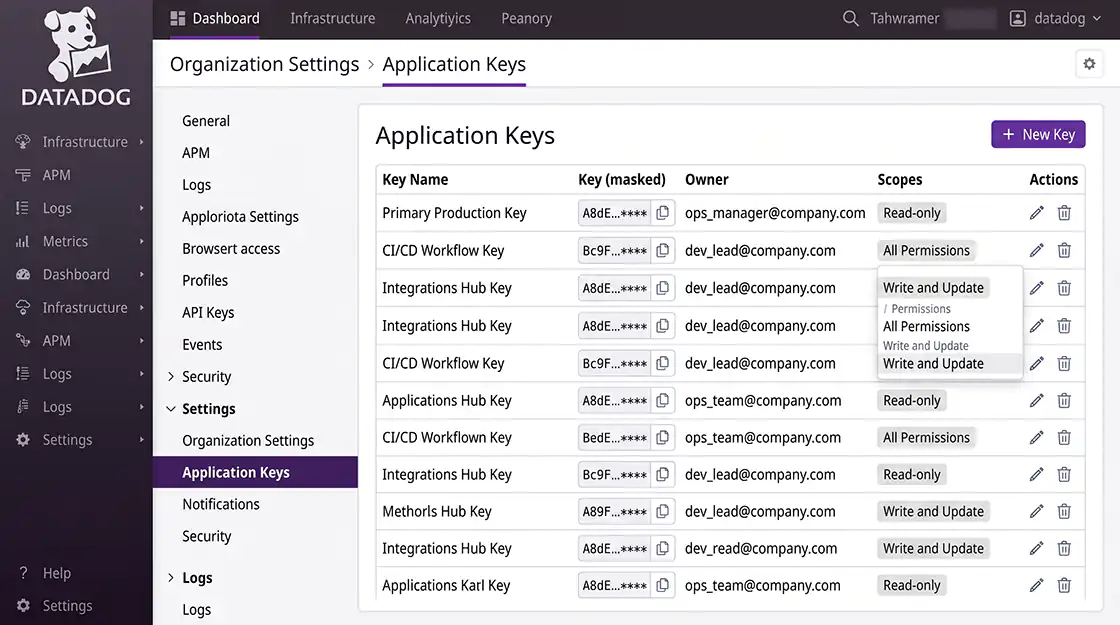Choose highlighted Write and Update option
This screenshot has width=1120, height=625.
pyautogui.click(x=949, y=364)
